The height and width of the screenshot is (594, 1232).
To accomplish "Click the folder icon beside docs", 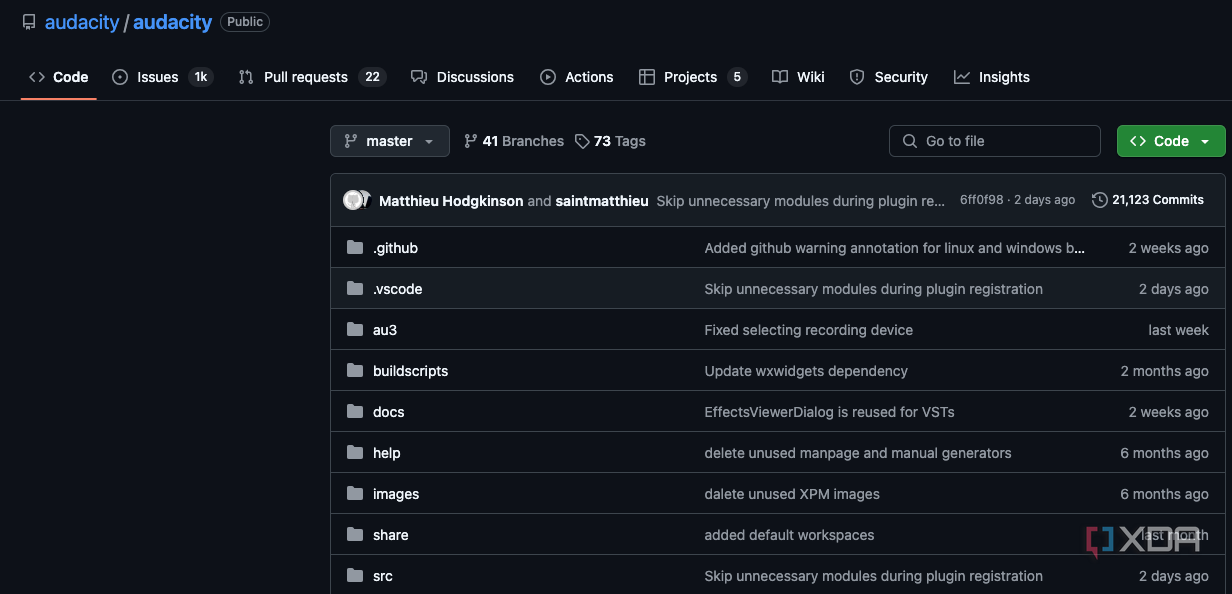I will [355, 412].
